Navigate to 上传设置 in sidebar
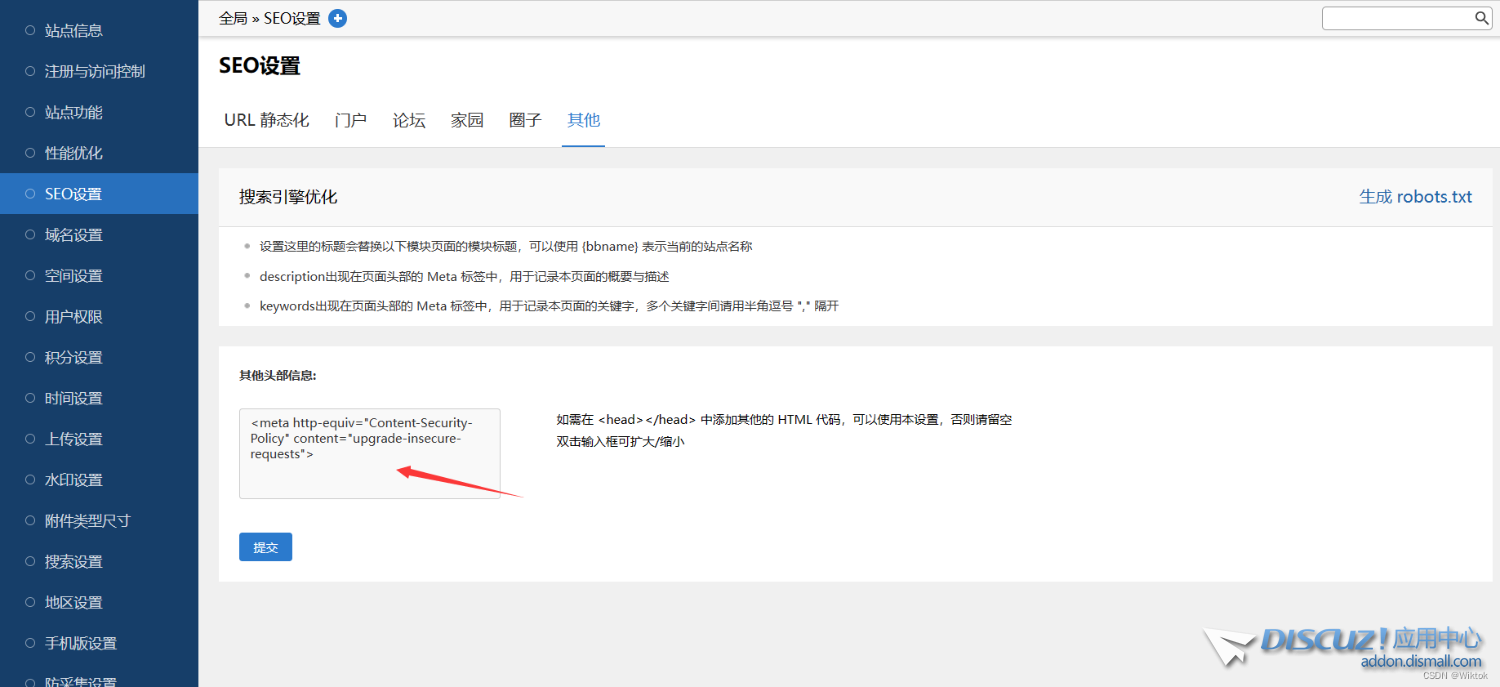 click(74, 439)
